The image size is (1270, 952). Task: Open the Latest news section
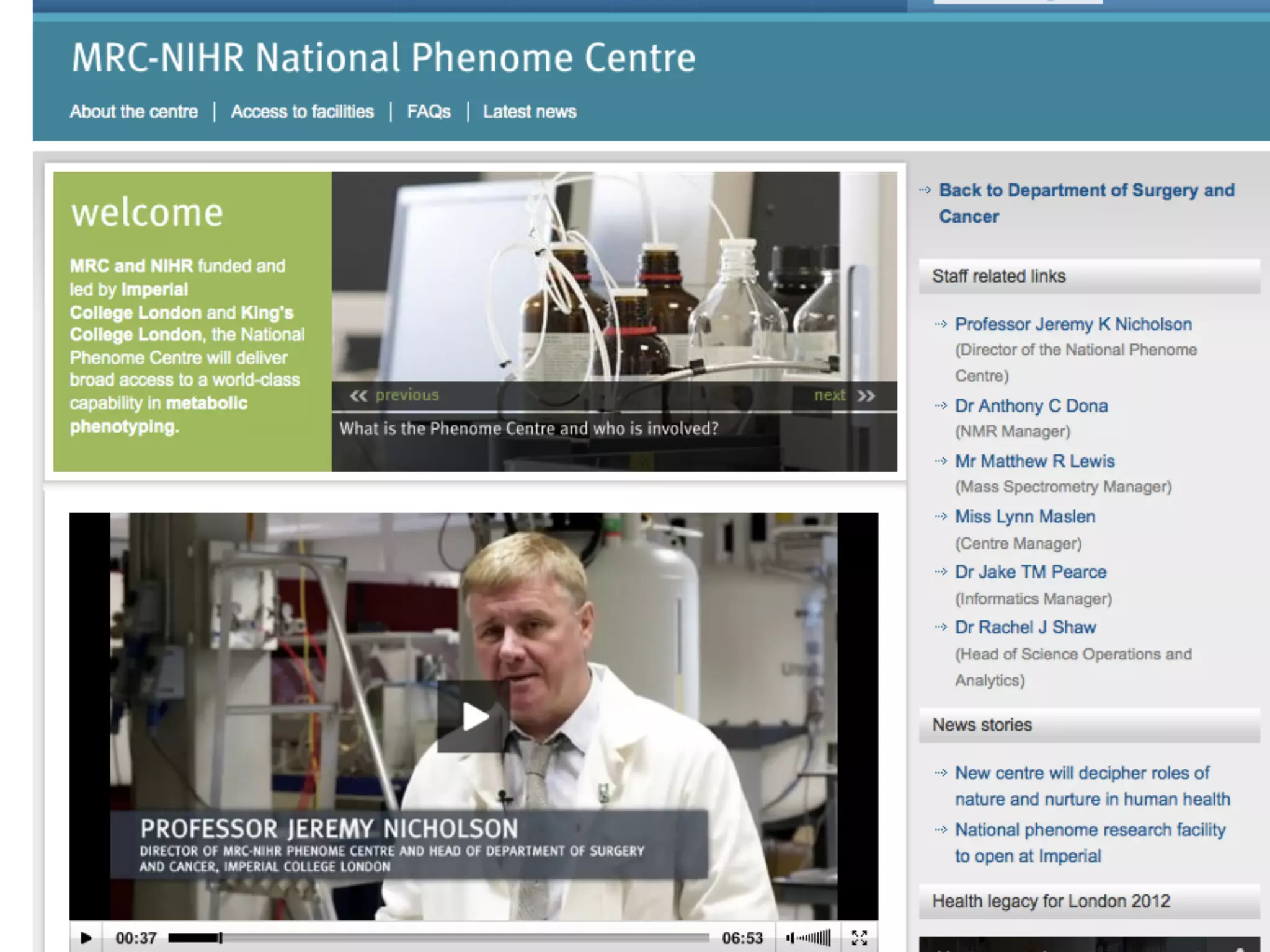pos(530,112)
